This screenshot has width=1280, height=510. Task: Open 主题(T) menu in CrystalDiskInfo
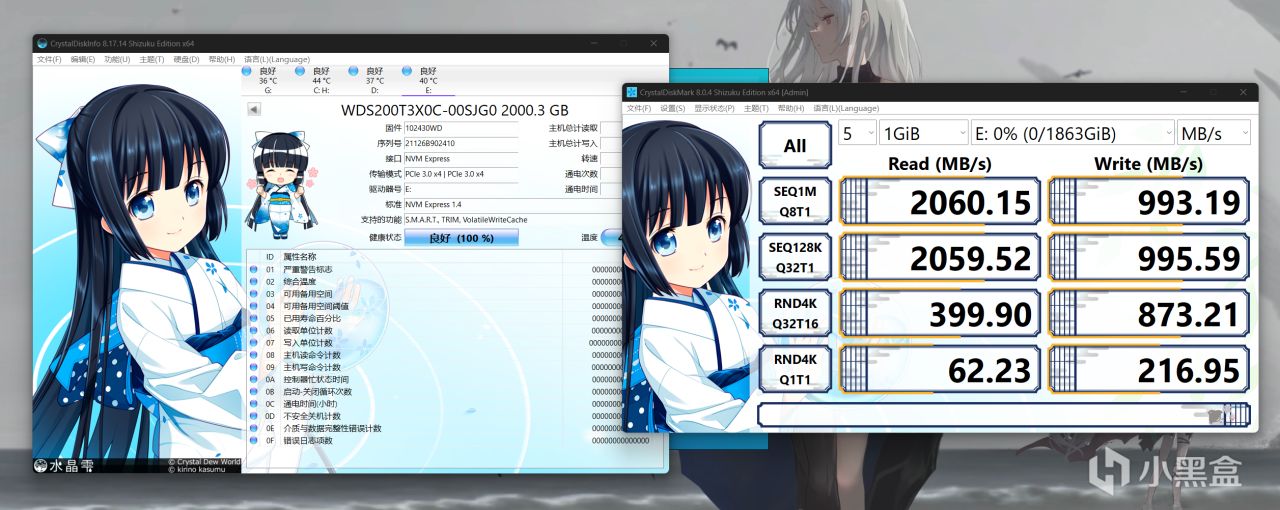152,59
